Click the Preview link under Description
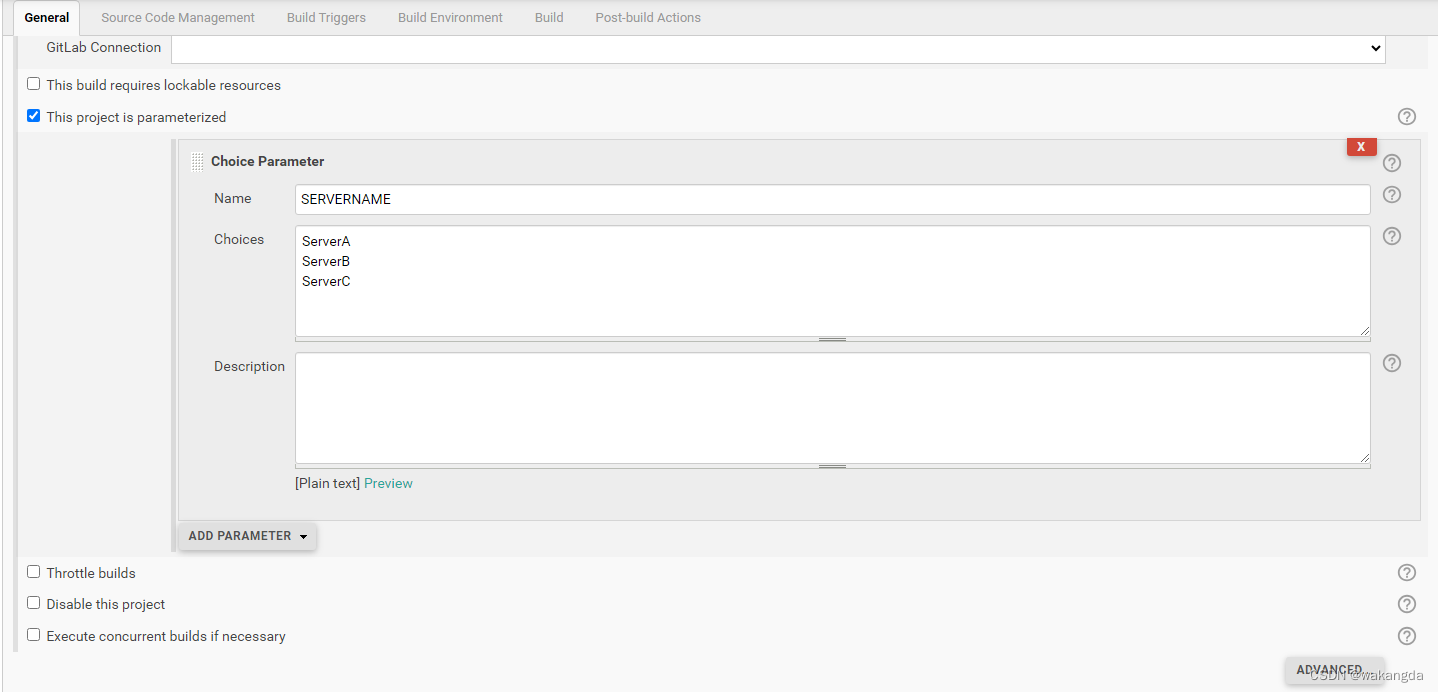The width and height of the screenshot is (1438, 692). click(388, 483)
